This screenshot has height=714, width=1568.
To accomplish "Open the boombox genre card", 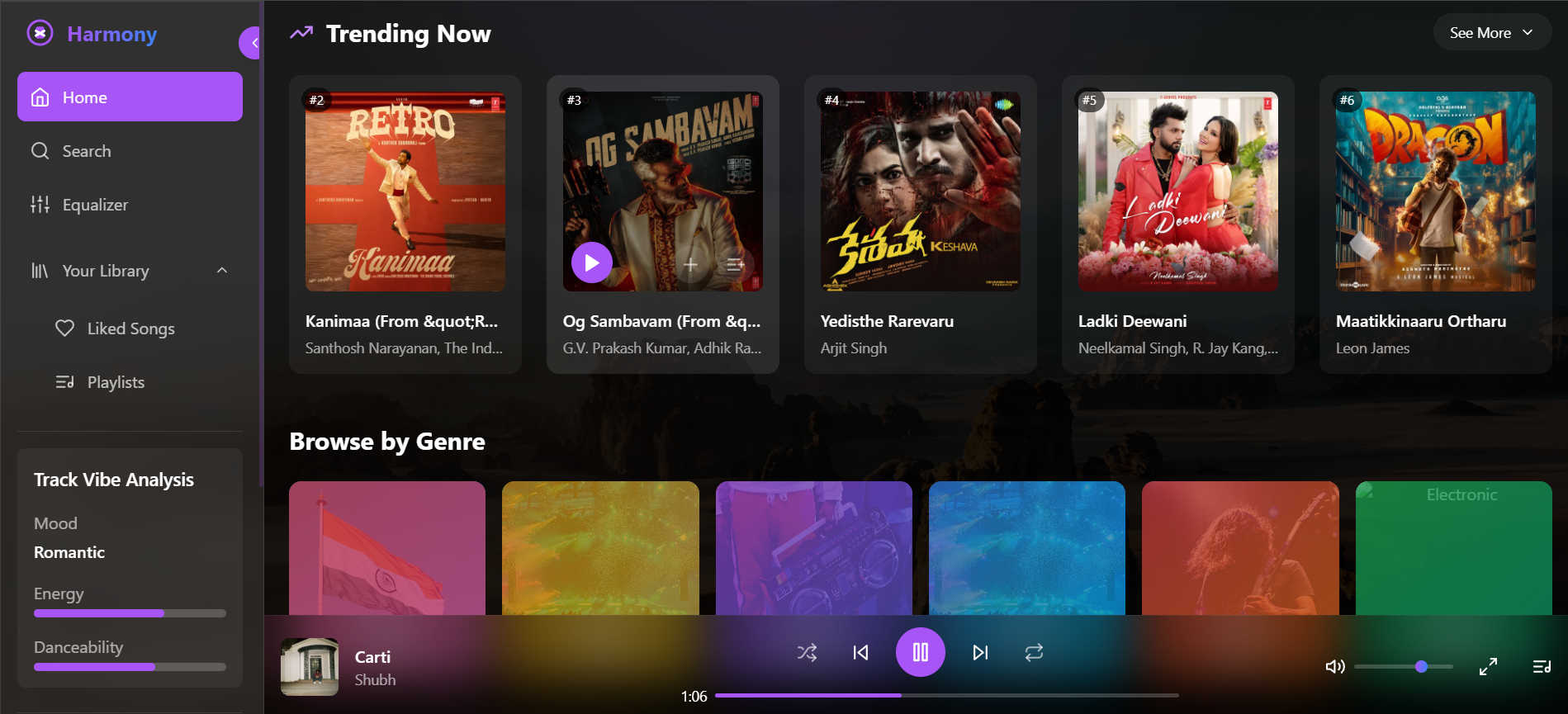I will [814, 548].
